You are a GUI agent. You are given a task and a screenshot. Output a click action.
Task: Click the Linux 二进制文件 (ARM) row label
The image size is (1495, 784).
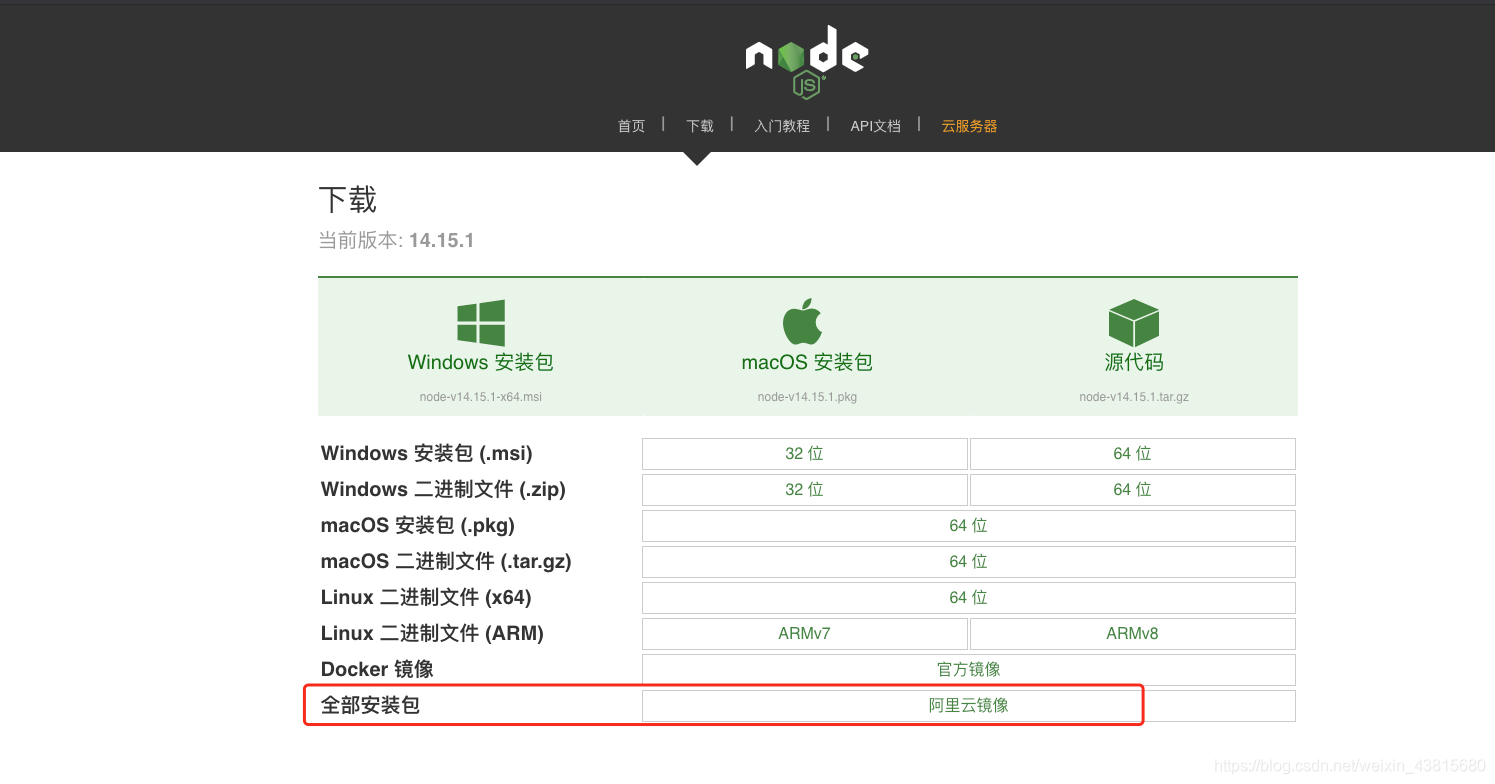pos(432,634)
